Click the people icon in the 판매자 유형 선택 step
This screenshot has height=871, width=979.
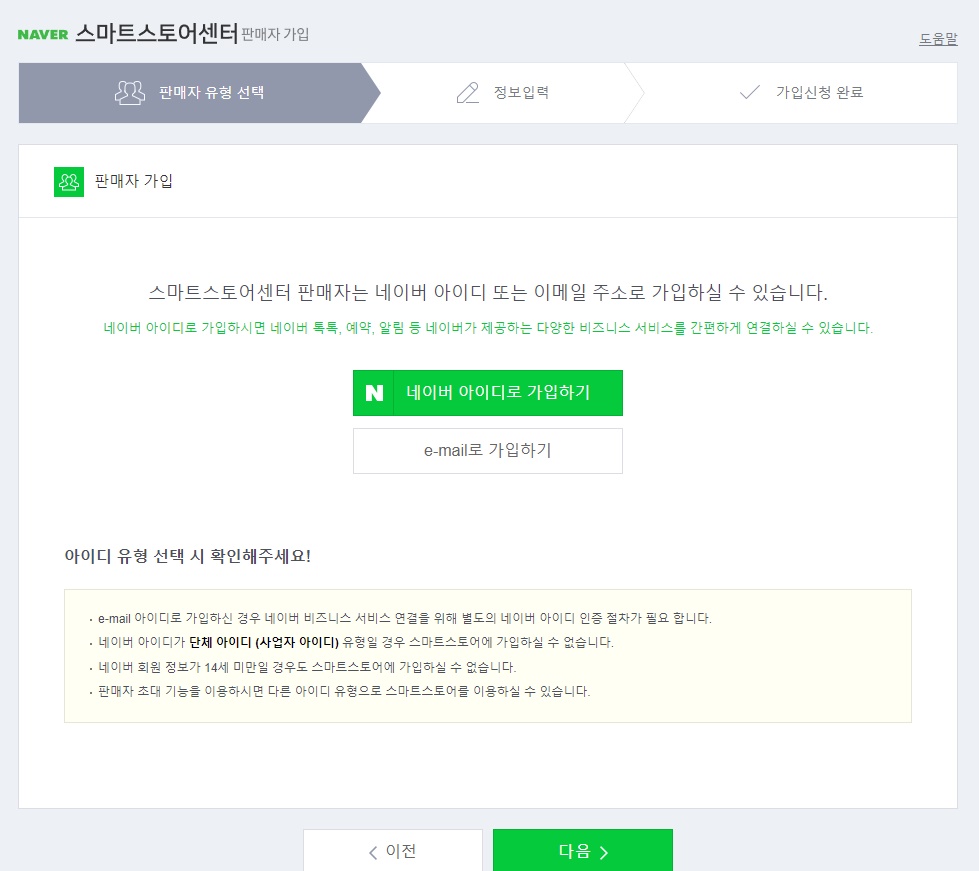(x=130, y=93)
